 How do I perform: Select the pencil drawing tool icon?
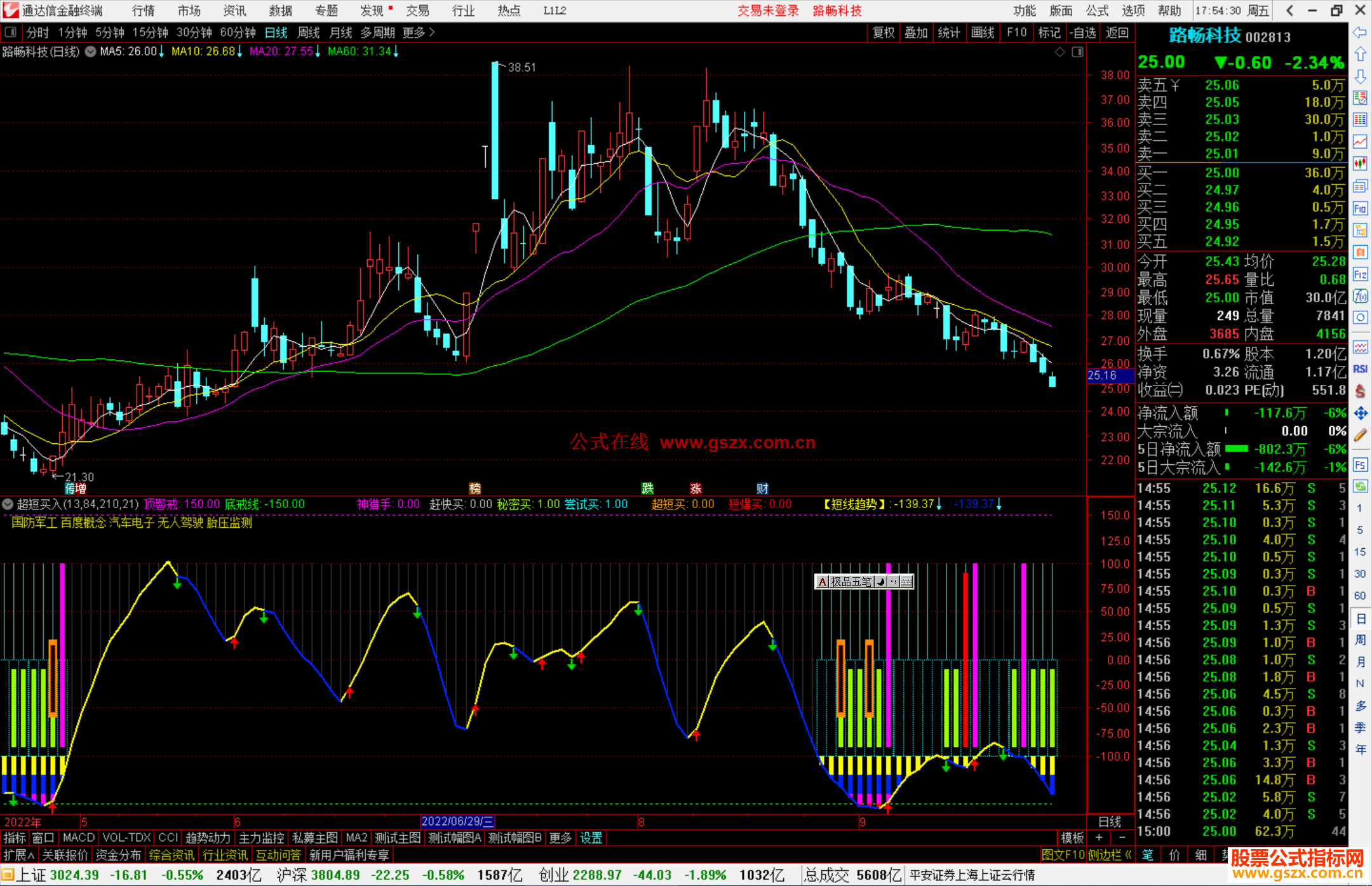coord(1360,435)
